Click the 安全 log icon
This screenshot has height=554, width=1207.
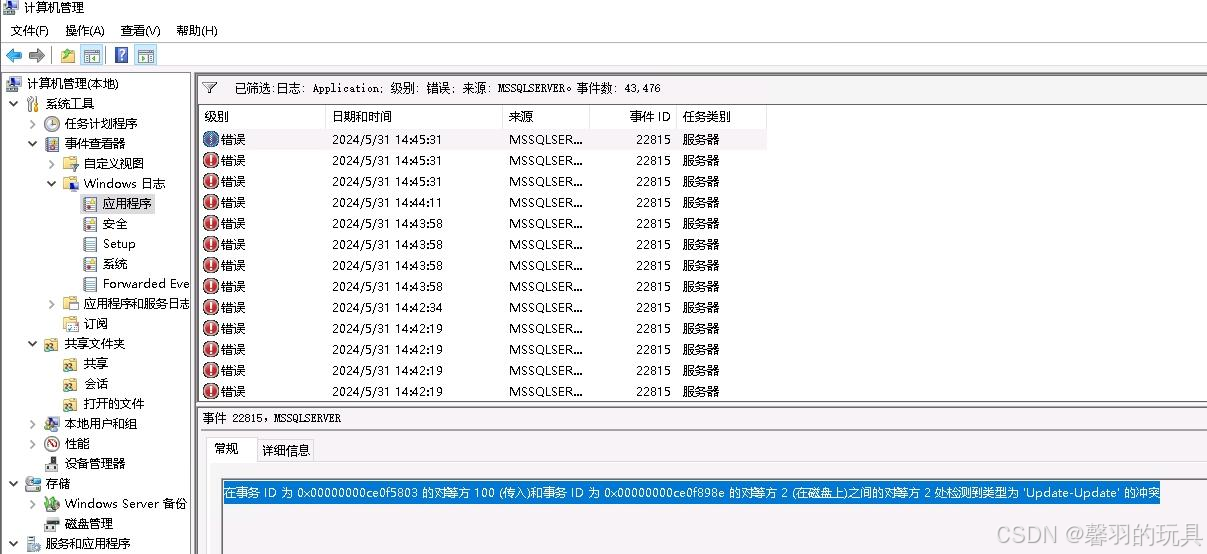point(91,224)
